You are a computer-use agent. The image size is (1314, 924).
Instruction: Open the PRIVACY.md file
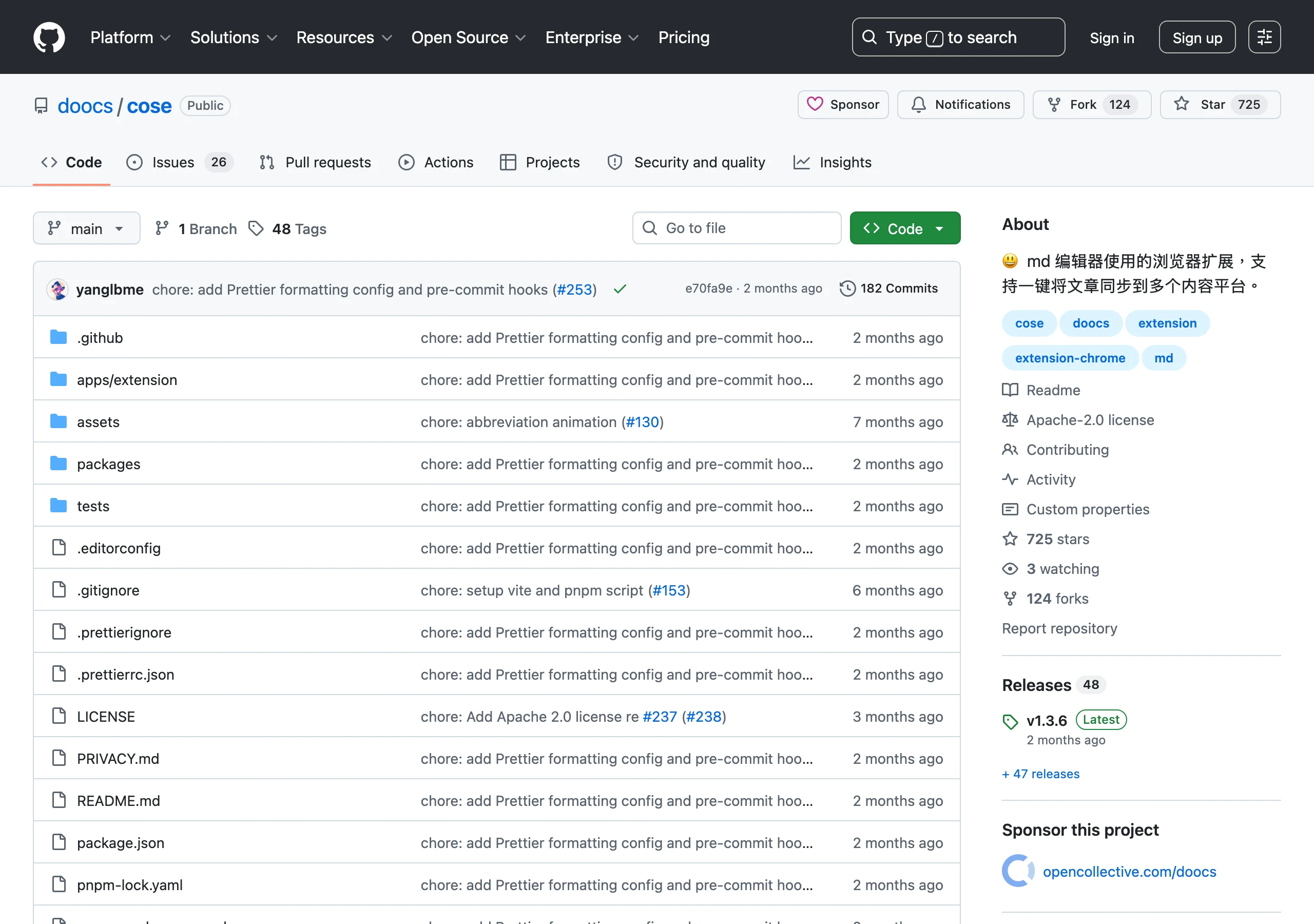[x=119, y=759]
